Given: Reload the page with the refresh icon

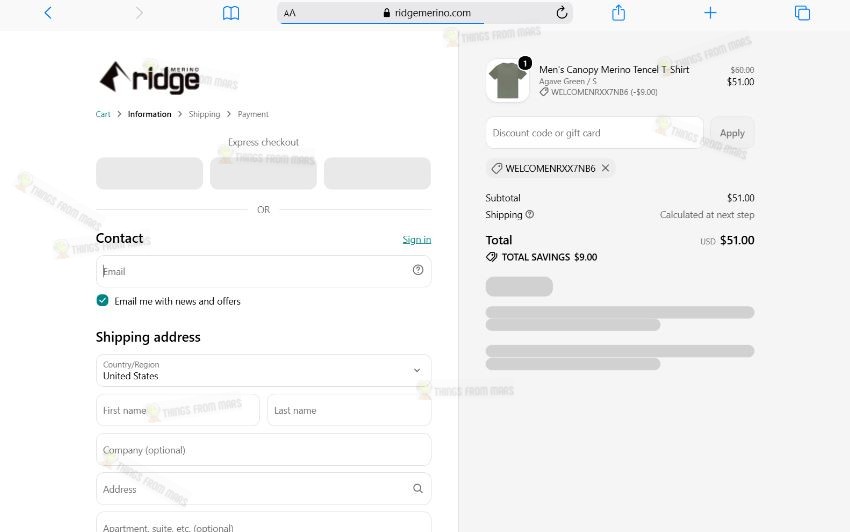Looking at the screenshot, I should (x=562, y=12).
